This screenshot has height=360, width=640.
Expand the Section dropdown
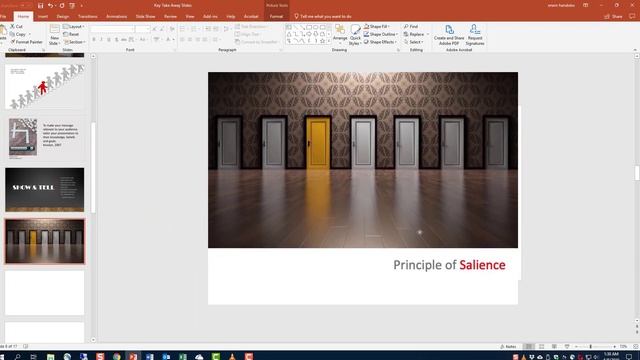click(x=74, y=42)
